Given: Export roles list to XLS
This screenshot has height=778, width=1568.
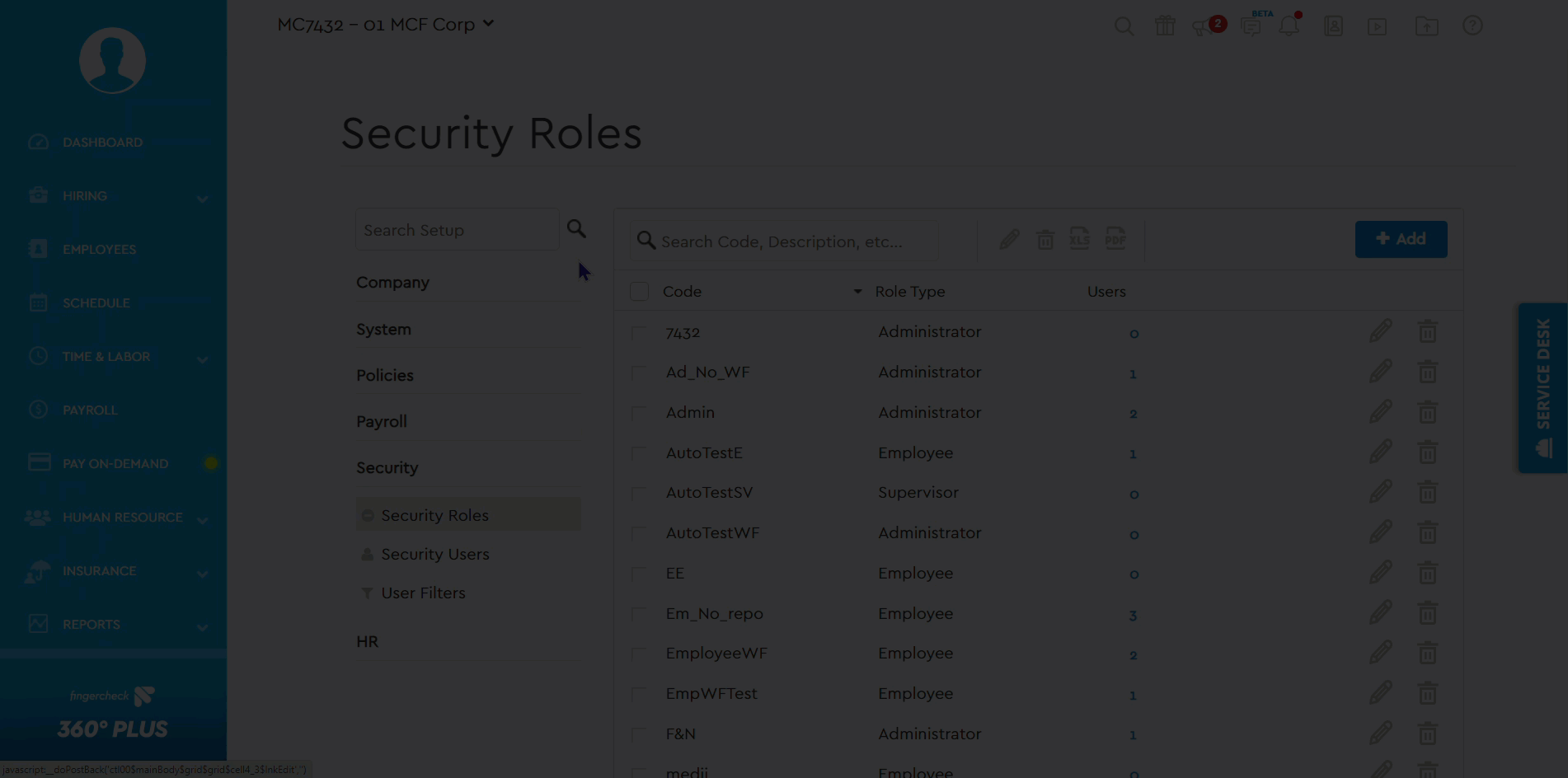Looking at the screenshot, I should click(1080, 240).
